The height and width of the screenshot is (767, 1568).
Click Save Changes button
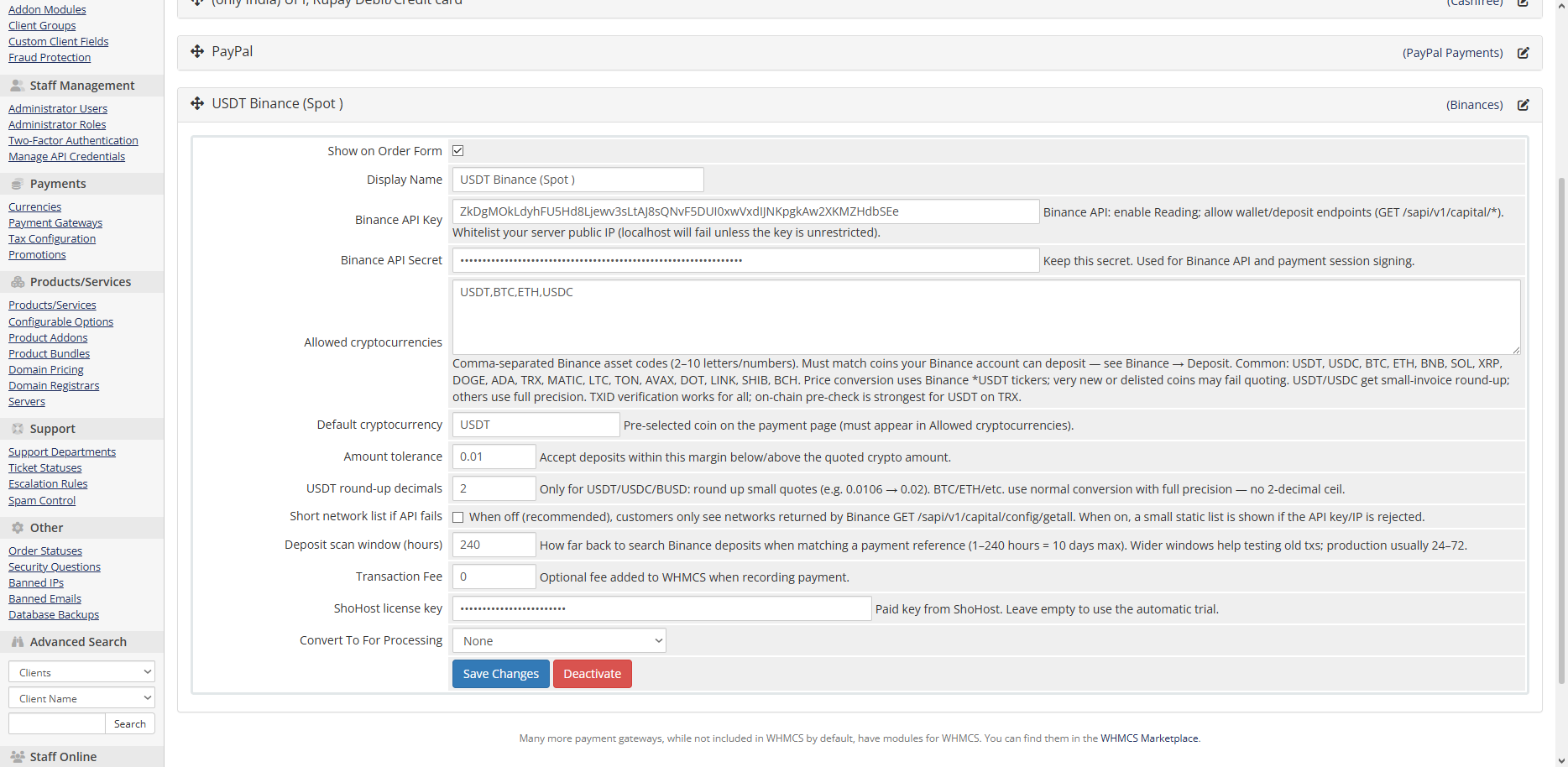click(501, 674)
